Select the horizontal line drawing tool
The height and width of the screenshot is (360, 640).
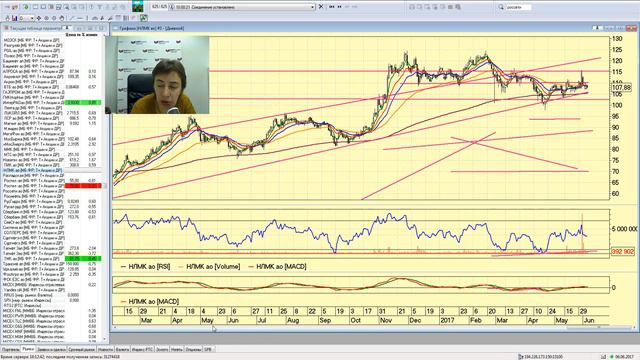pyautogui.click(x=80, y=18)
